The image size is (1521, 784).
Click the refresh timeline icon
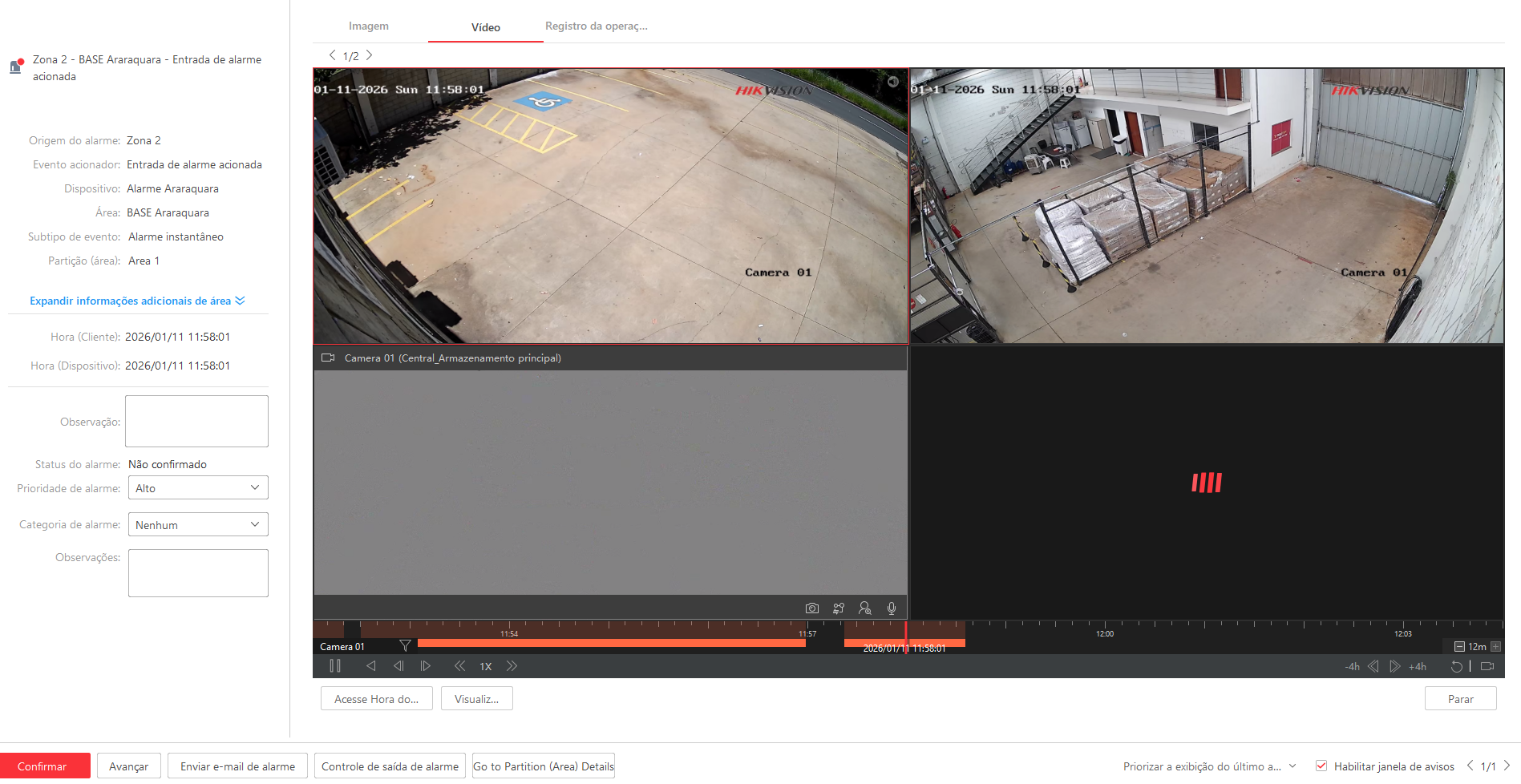(1456, 666)
